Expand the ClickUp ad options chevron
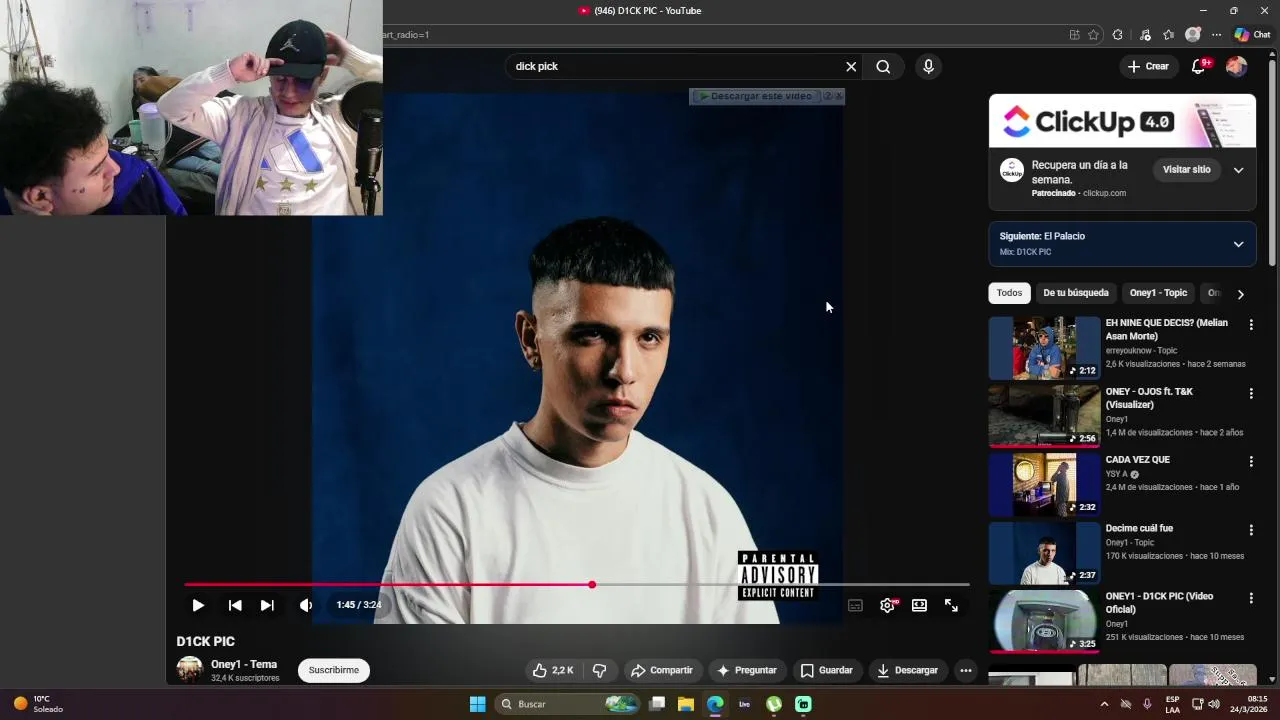The height and width of the screenshot is (720, 1280). (1238, 170)
